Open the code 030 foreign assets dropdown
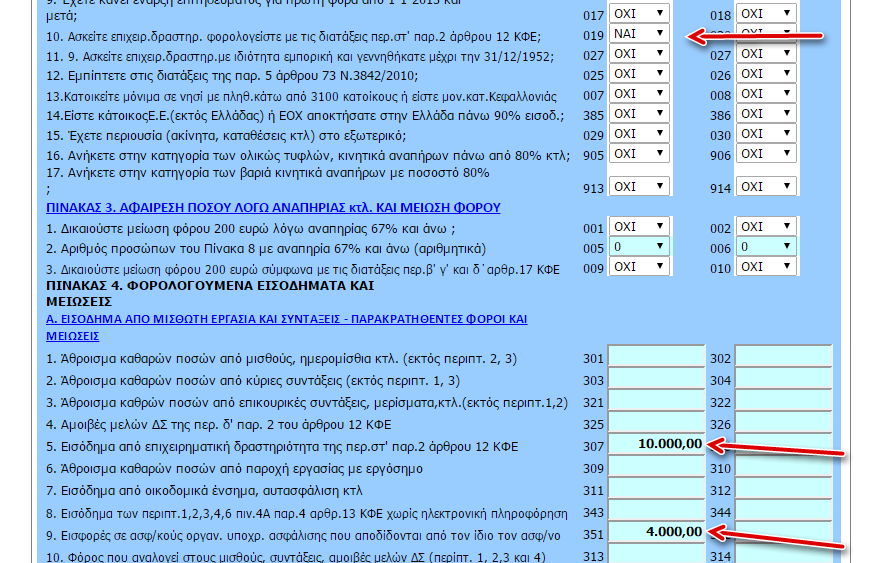Viewport: 878px width, 563px height. coord(766,134)
